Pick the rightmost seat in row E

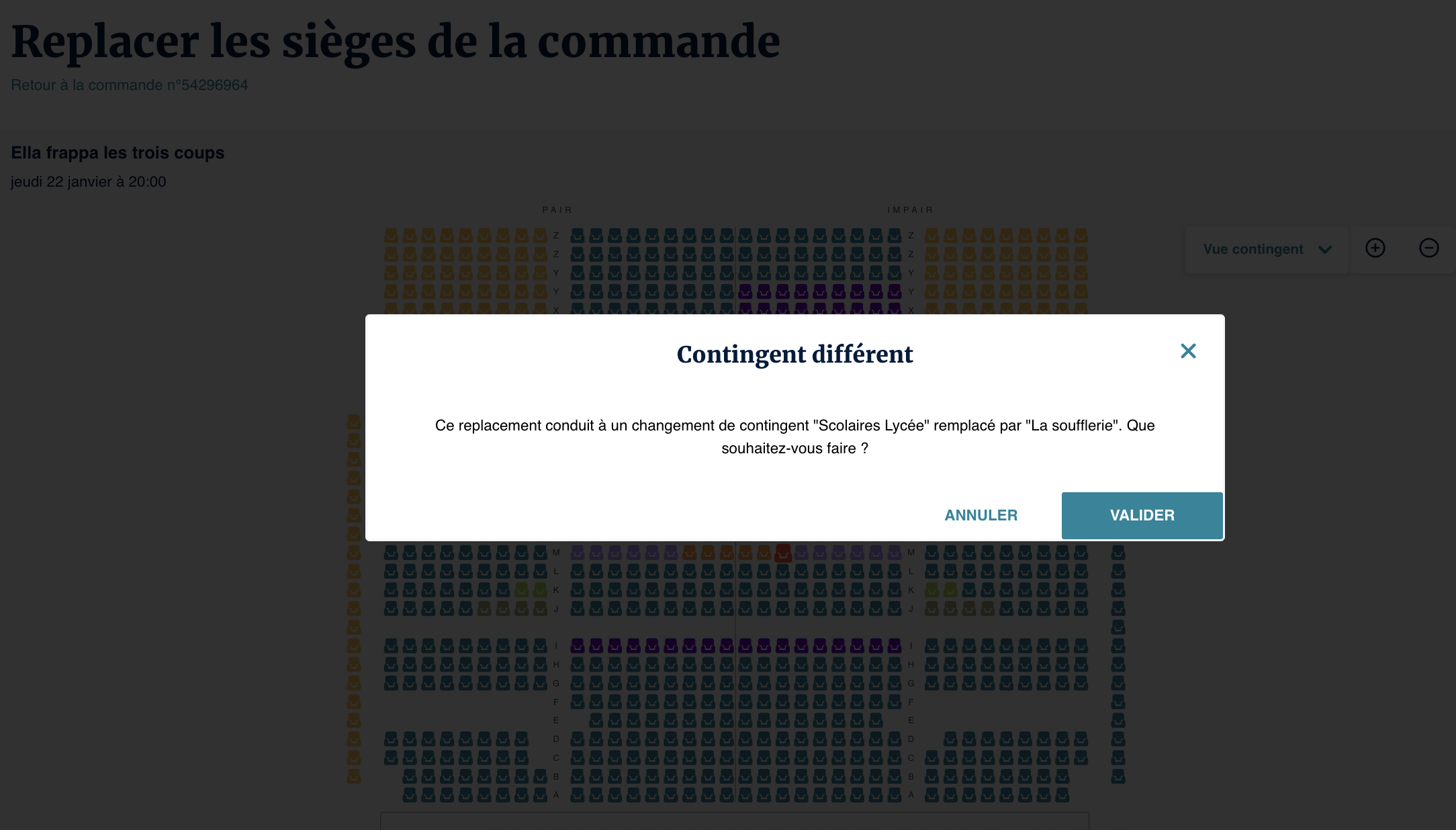pos(876,721)
